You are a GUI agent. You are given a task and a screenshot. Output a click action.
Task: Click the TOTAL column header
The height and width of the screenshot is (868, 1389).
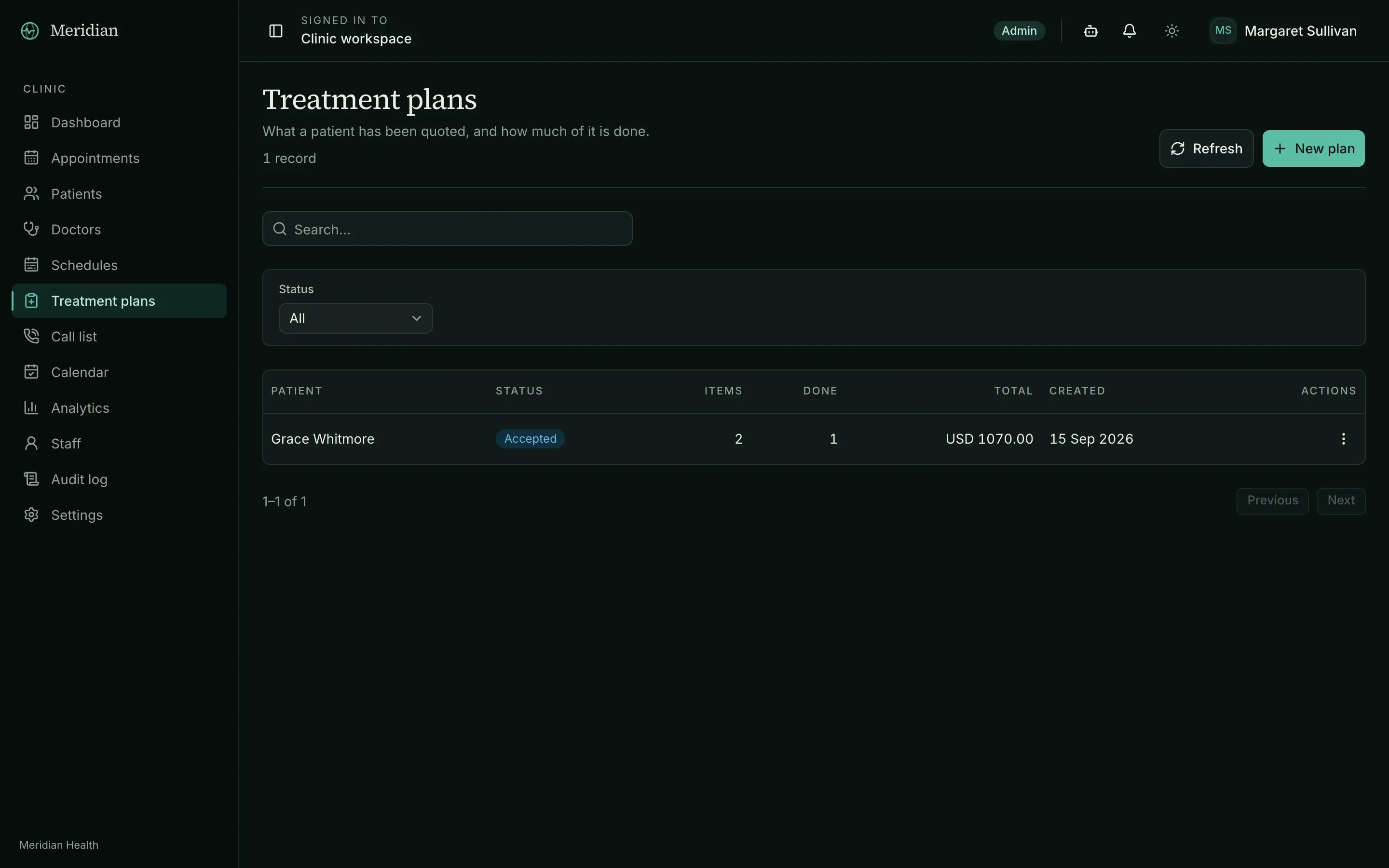click(x=1013, y=391)
